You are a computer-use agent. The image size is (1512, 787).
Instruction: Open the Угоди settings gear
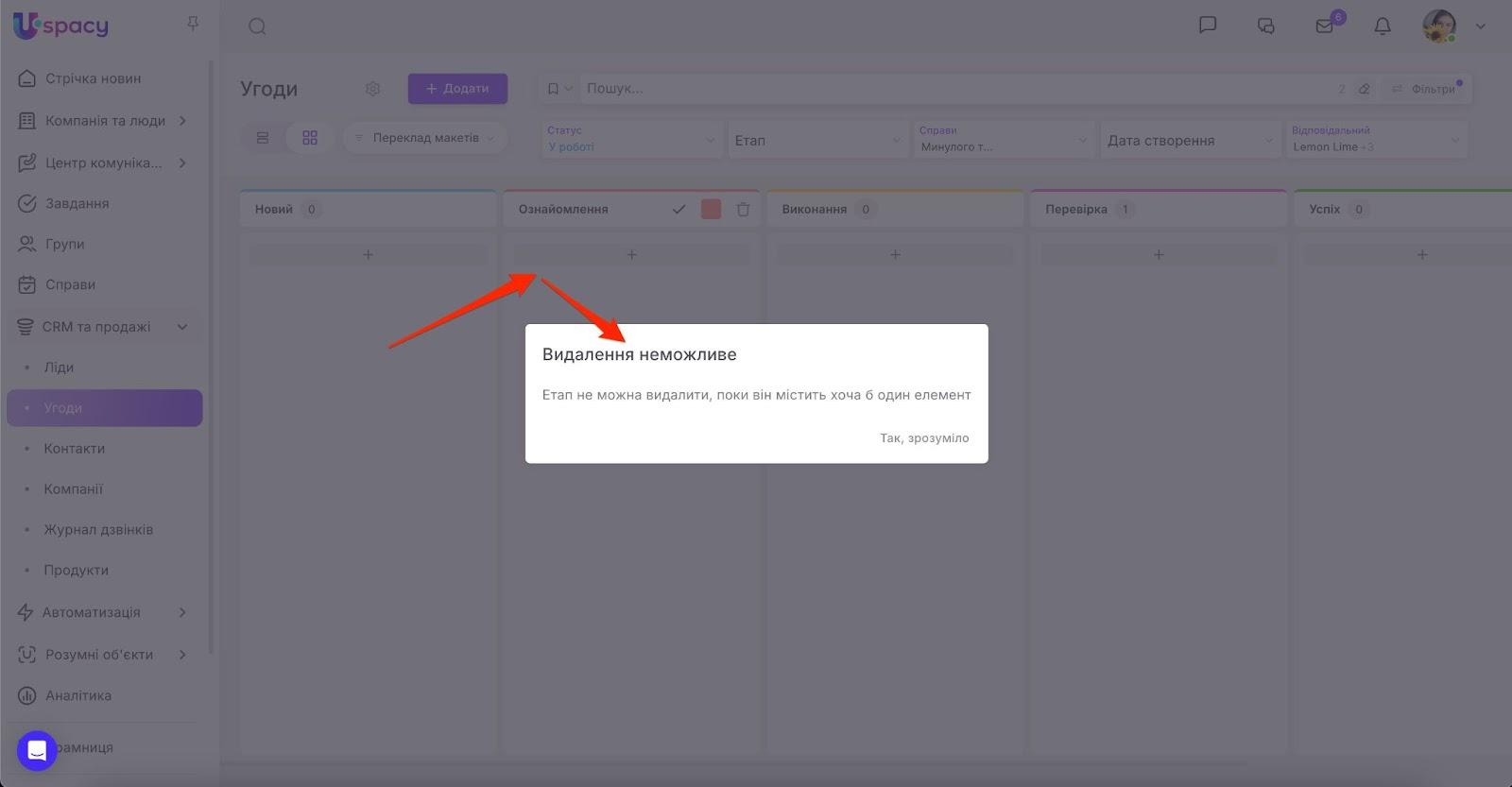[x=373, y=89]
